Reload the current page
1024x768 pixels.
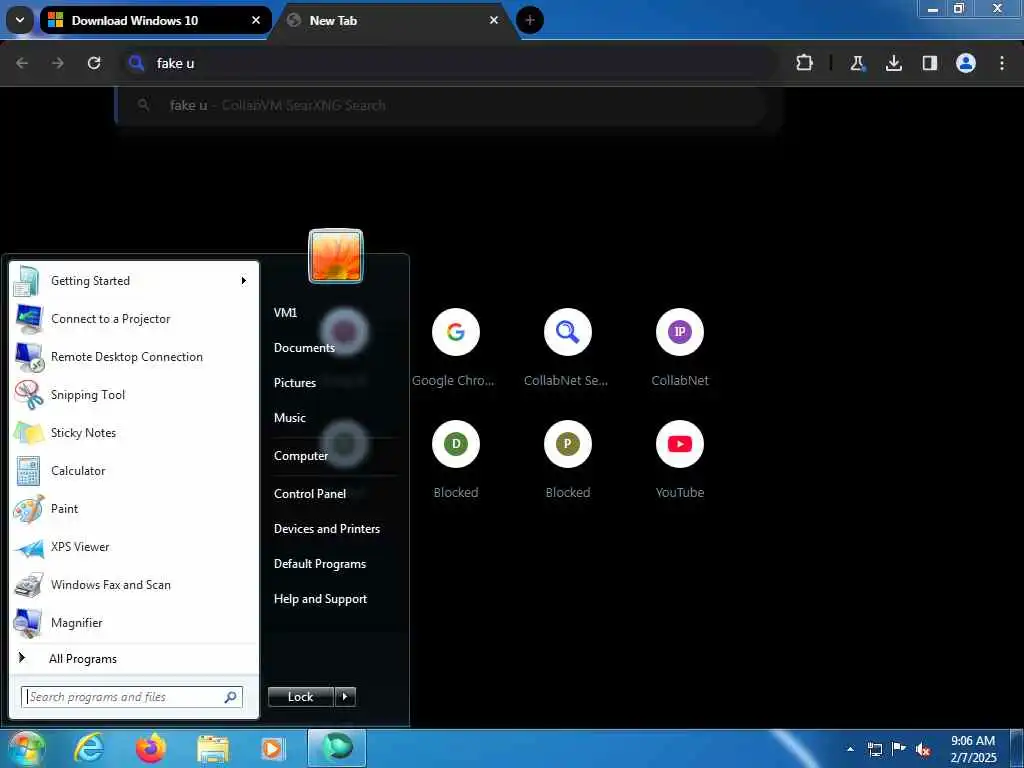[94, 63]
